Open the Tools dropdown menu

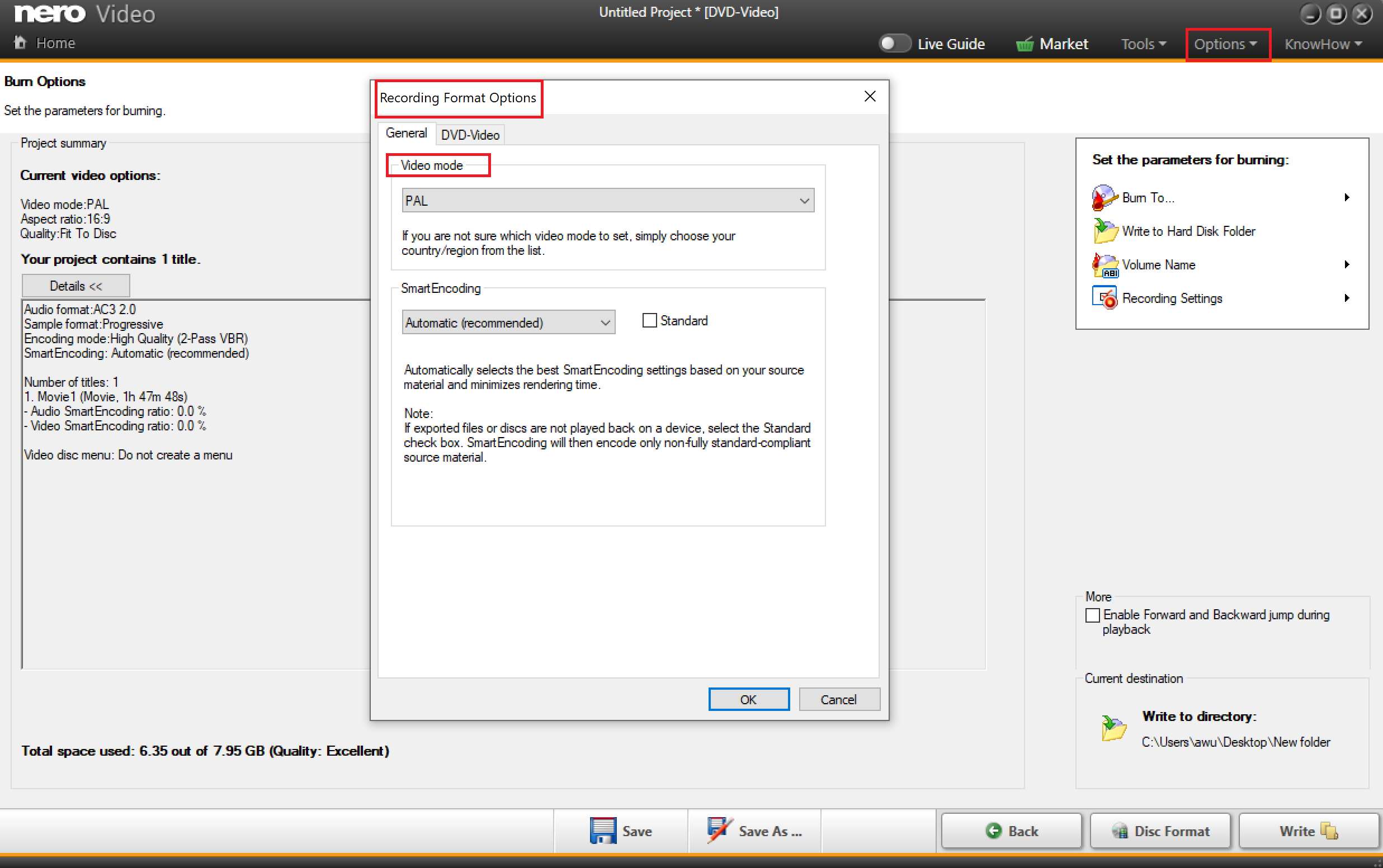(x=1144, y=44)
